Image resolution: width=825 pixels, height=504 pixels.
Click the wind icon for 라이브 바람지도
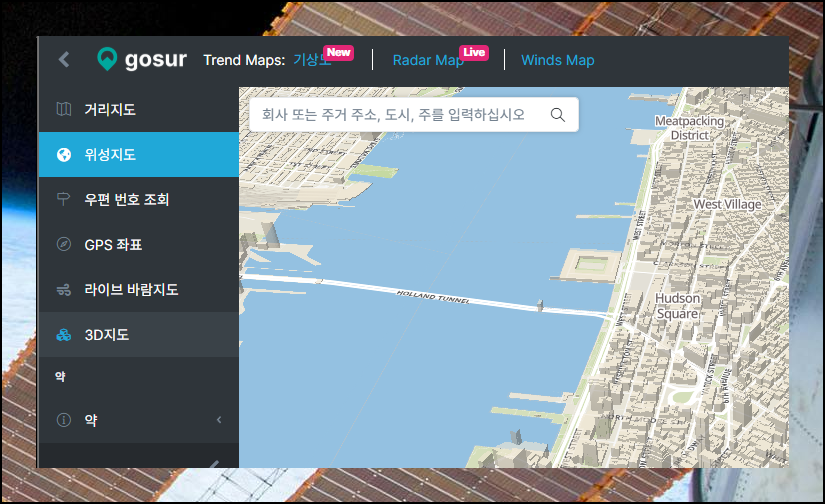[64, 290]
